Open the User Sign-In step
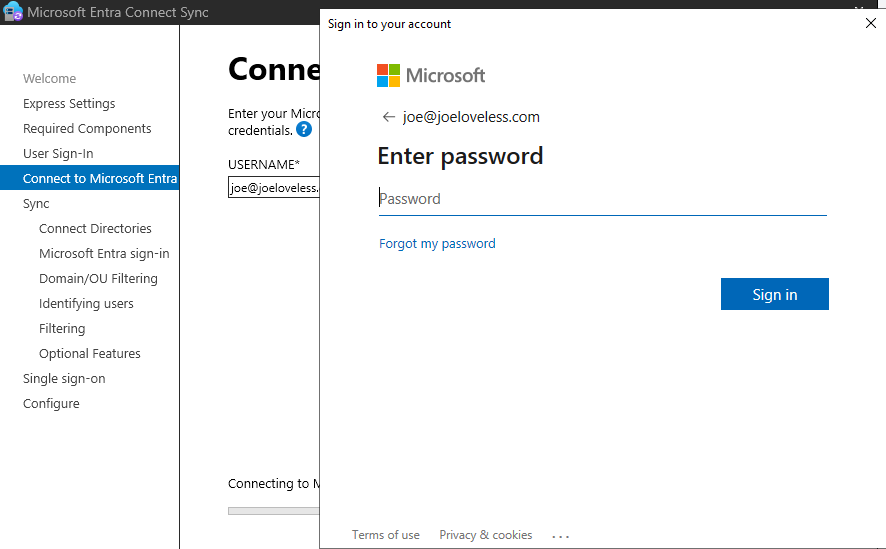The height and width of the screenshot is (549, 886). click(x=58, y=154)
